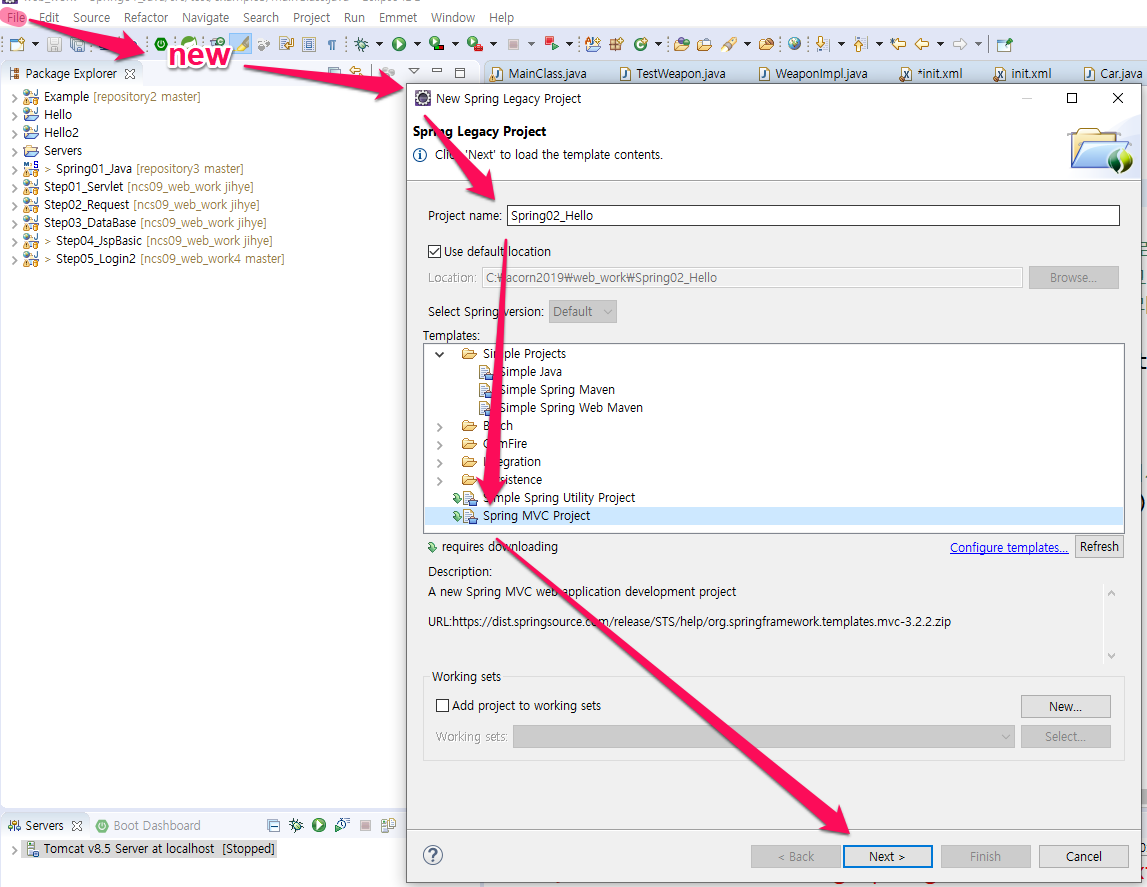Expand the Tomcat v8.5 Server node
The width and height of the screenshot is (1147, 887).
pos(14,849)
